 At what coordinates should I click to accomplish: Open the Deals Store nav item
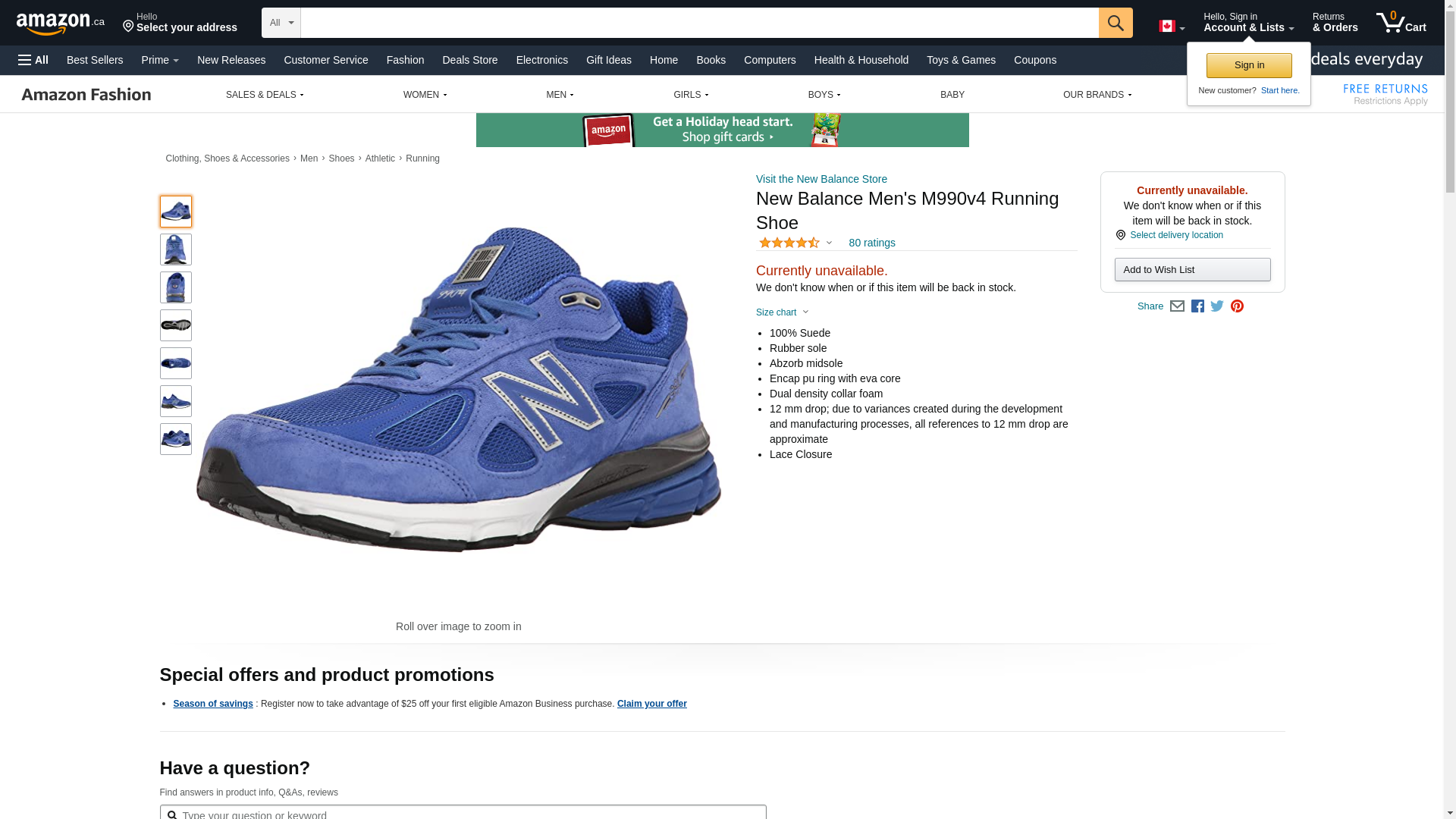[x=469, y=60]
